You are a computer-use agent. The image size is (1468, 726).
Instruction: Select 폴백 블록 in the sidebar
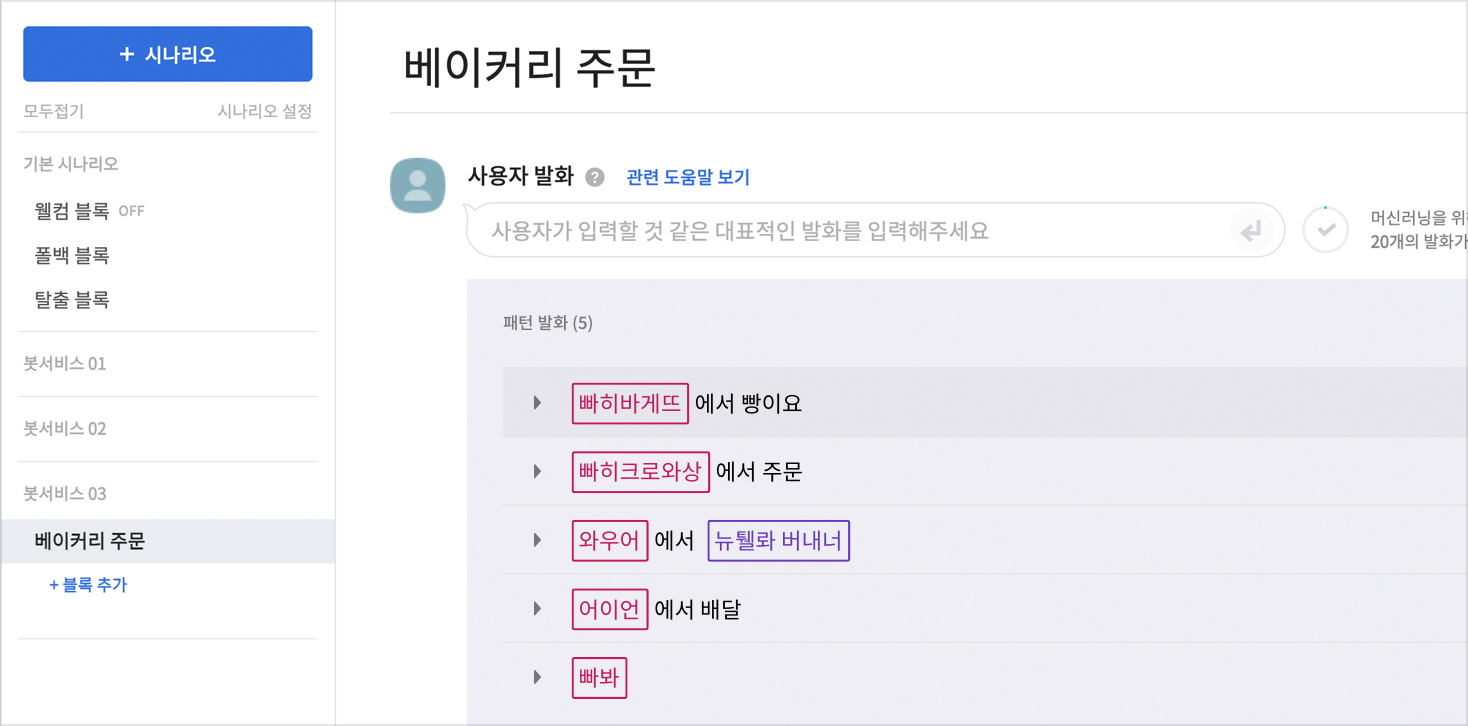click(x=72, y=256)
